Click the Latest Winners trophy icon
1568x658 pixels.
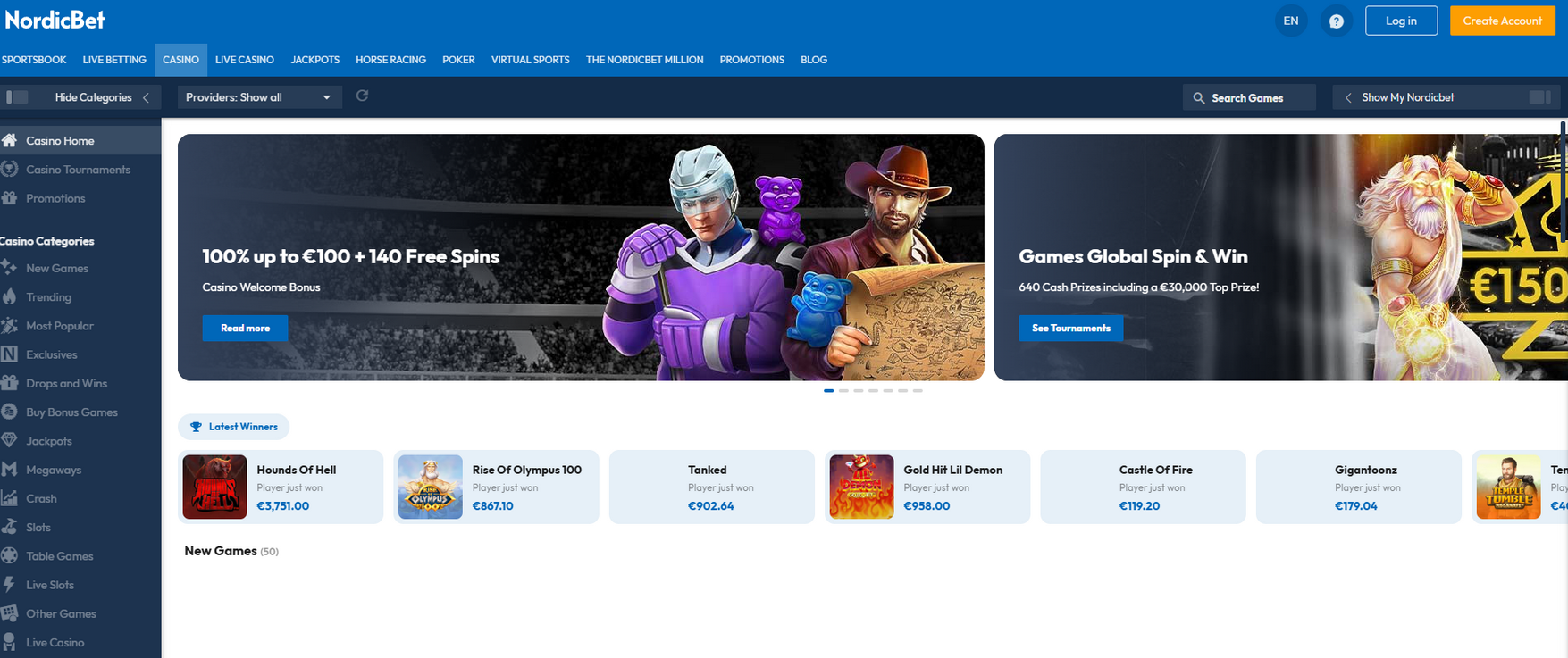click(196, 427)
